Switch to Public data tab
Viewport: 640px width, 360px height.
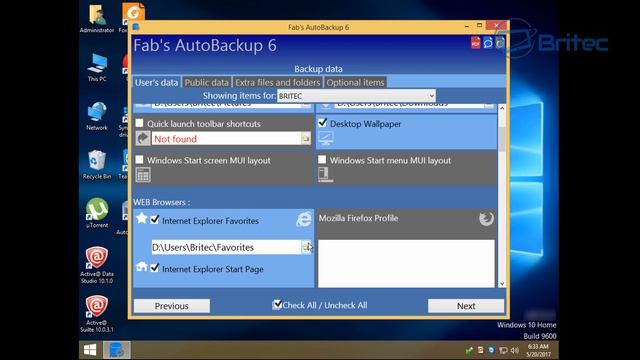[207, 82]
